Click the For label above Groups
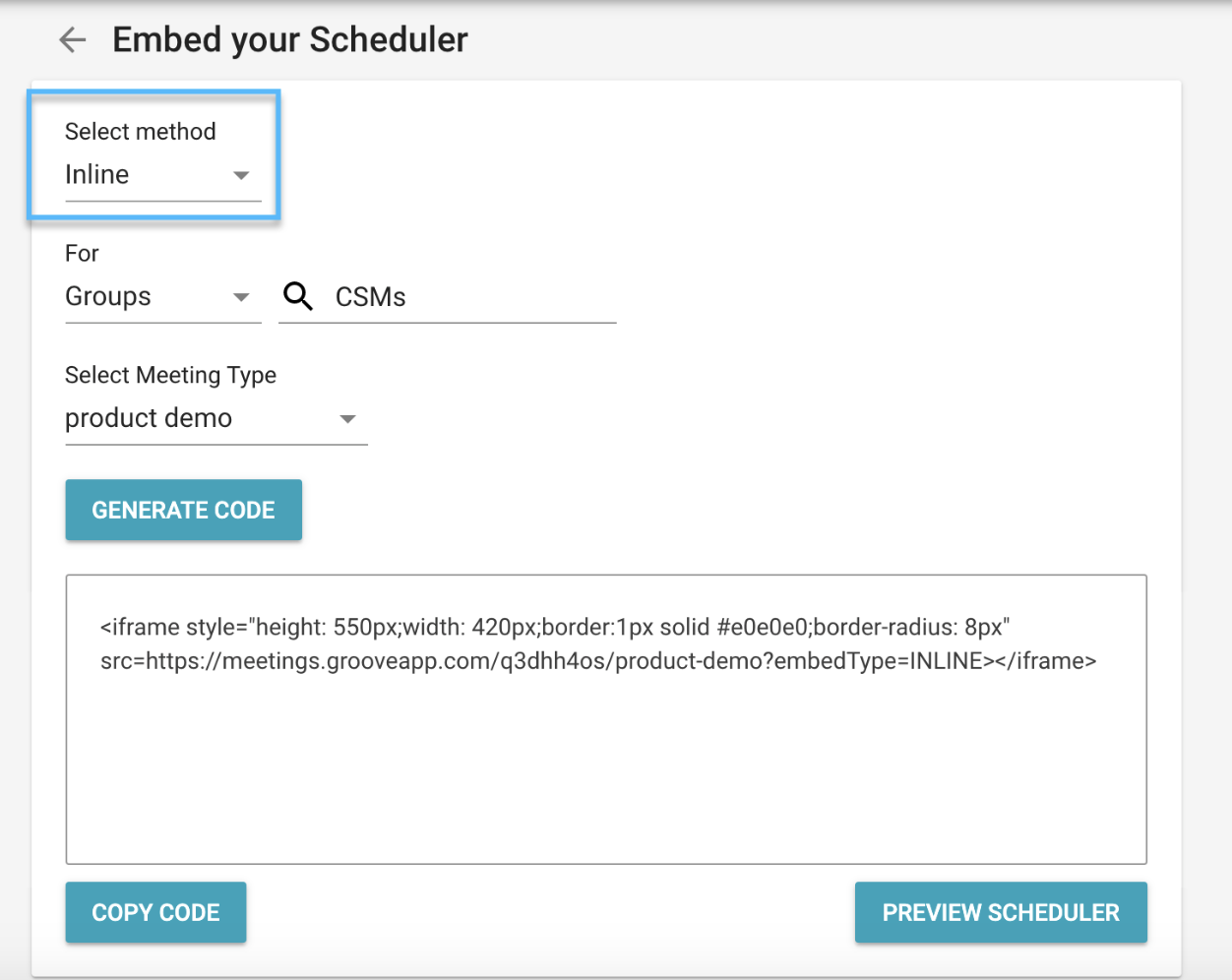The height and width of the screenshot is (980, 1232). (x=82, y=254)
